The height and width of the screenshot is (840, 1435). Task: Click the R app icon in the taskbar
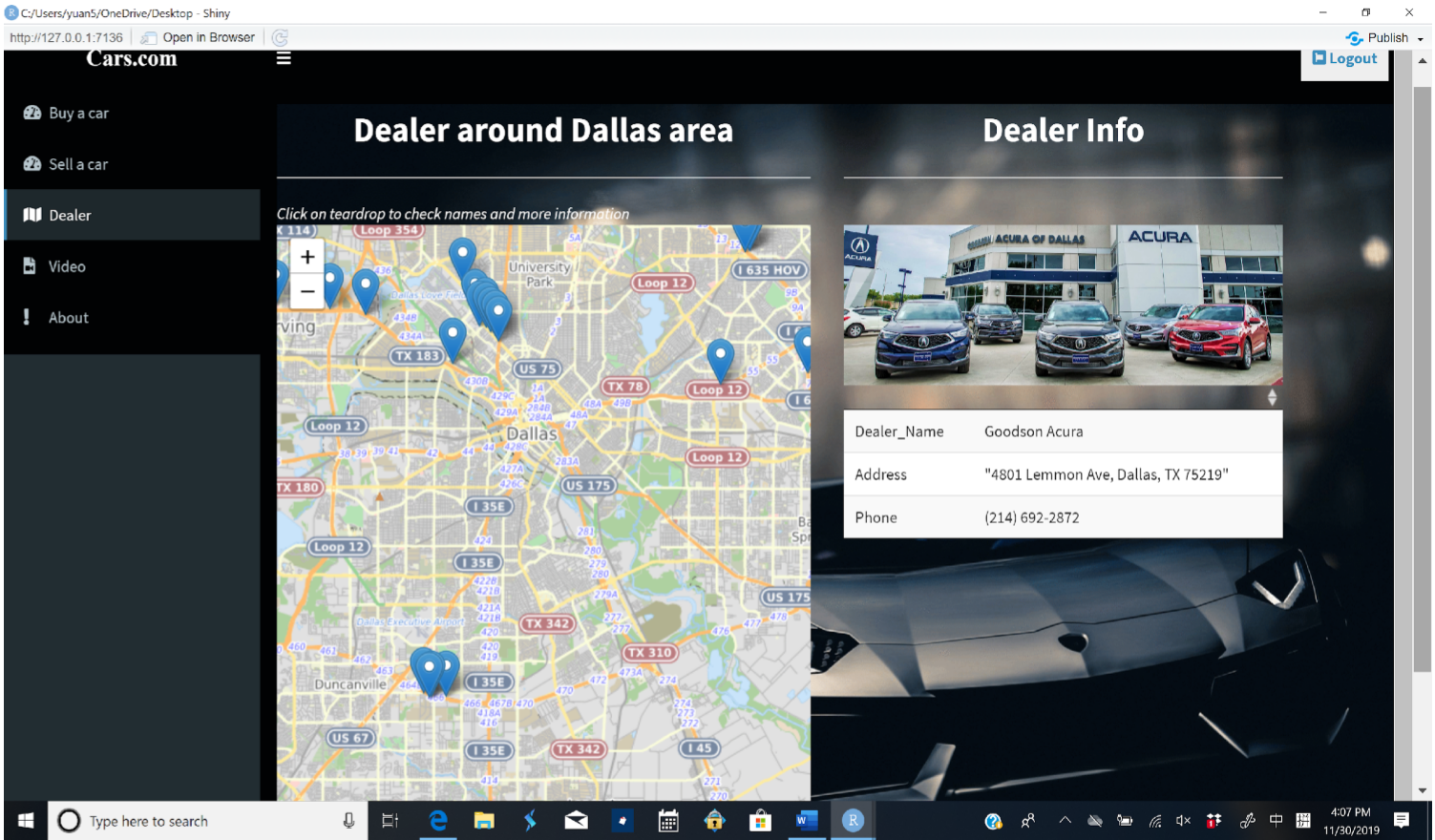click(x=853, y=821)
